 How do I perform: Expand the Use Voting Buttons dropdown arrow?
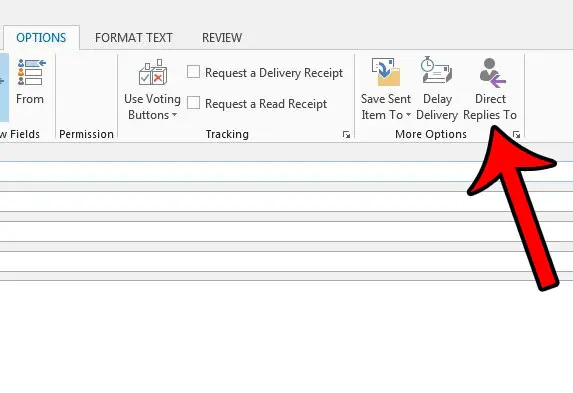pyautogui.click(x=174, y=115)
